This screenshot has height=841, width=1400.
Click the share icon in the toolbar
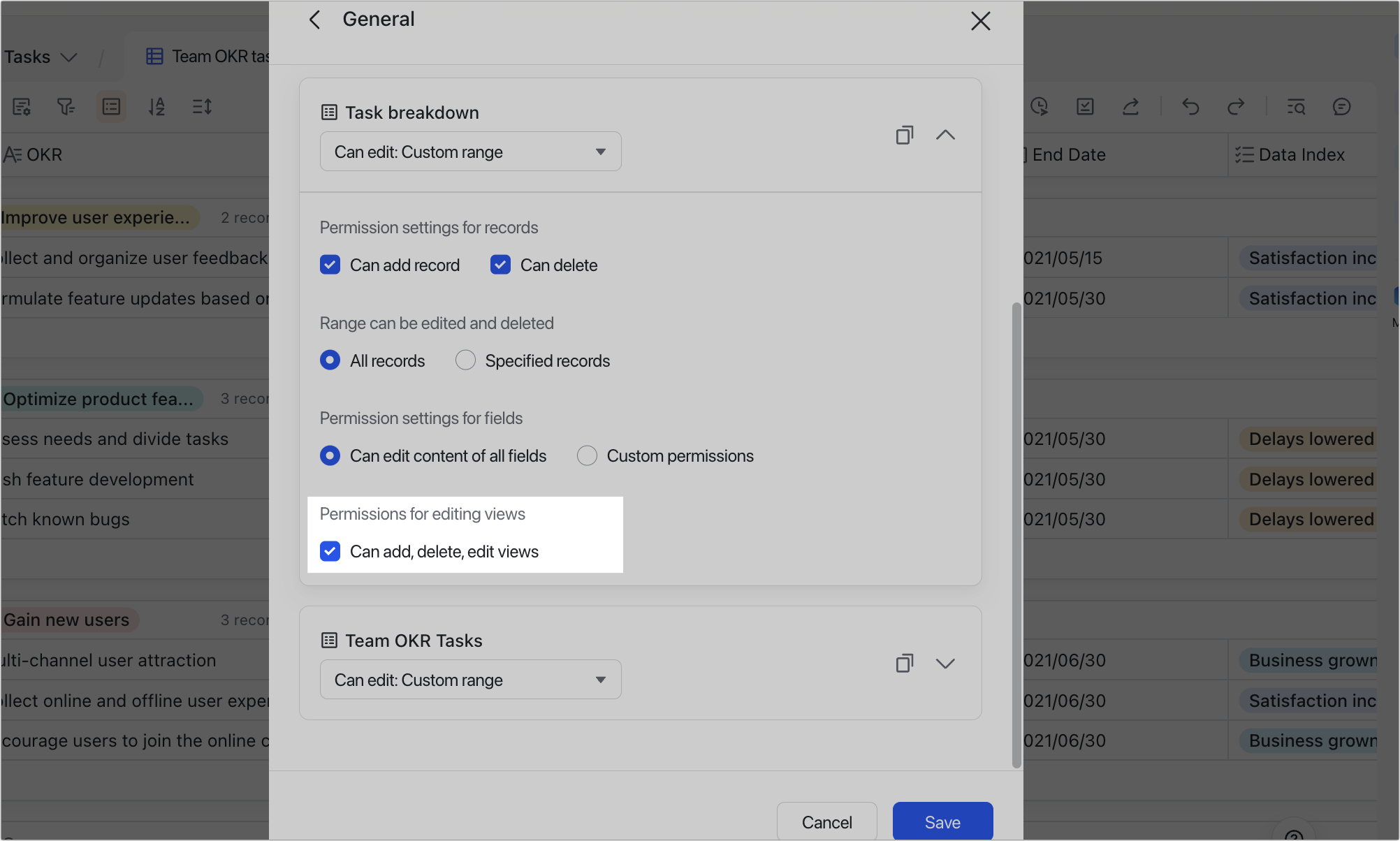pyautogui.click(x=1131, y=106)
